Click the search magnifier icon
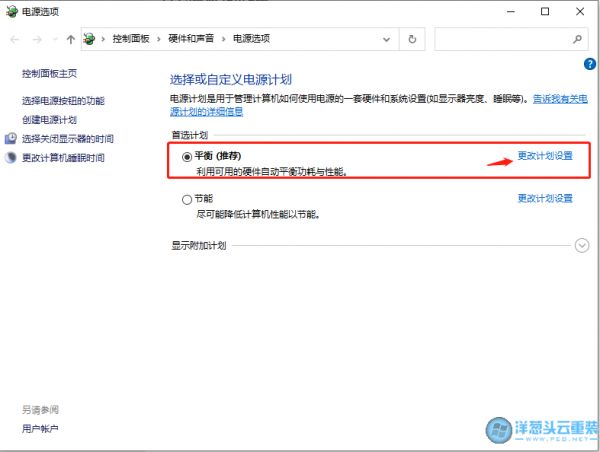The height and width of the screenshot is (452, 600). pyautogui.click(x=577, y=39)
